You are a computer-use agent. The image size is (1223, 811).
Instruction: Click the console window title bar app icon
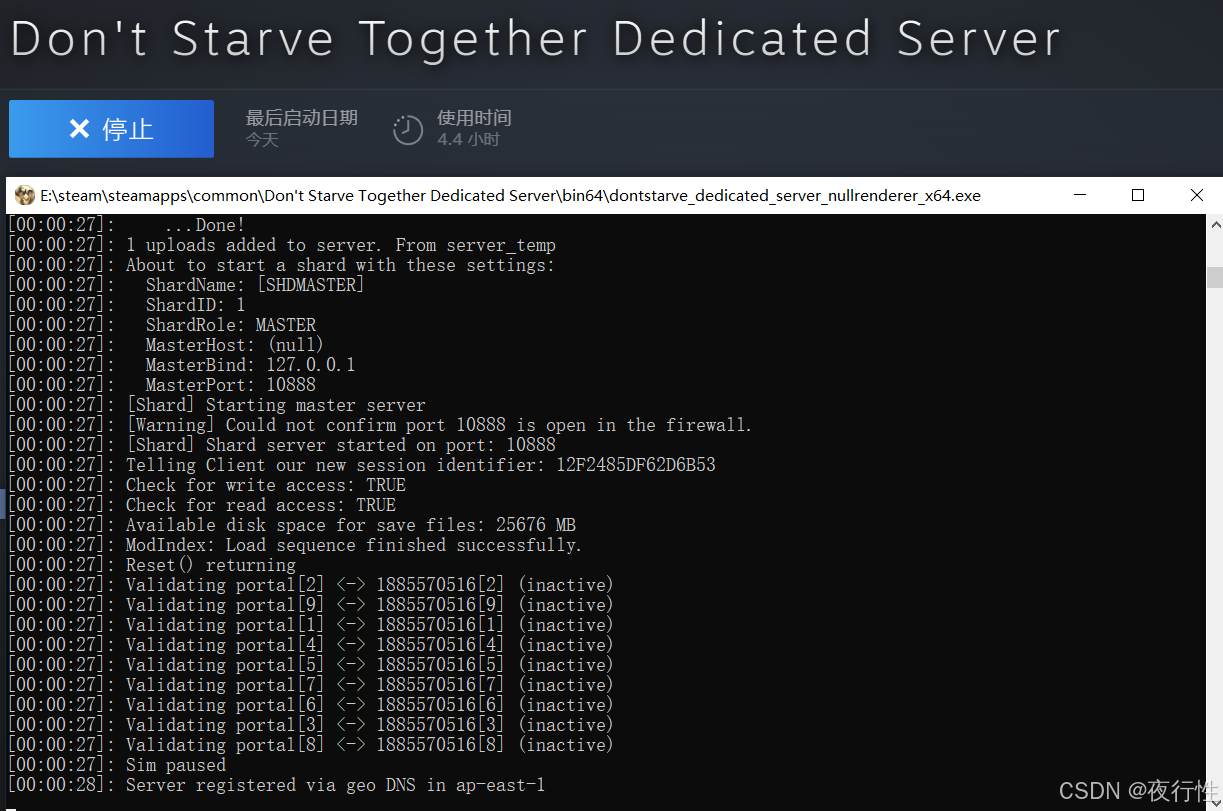pos(24,195)
